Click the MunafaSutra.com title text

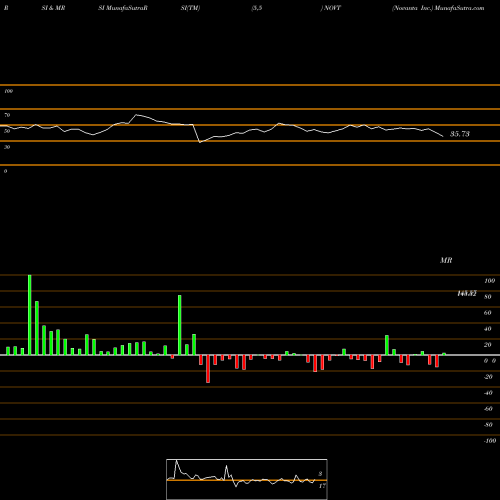(460, 8)
